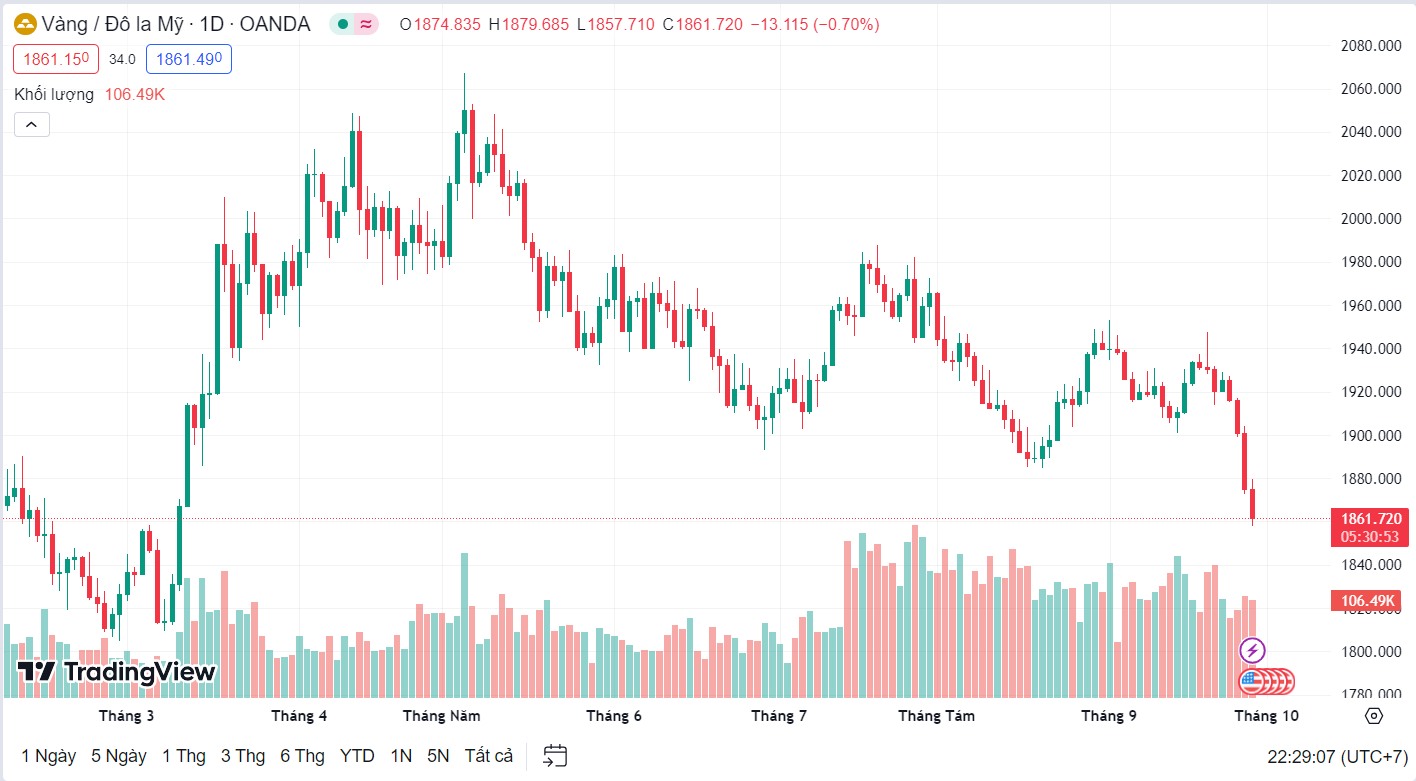Collapse the indicator legend with chevron

click(32, 125)
